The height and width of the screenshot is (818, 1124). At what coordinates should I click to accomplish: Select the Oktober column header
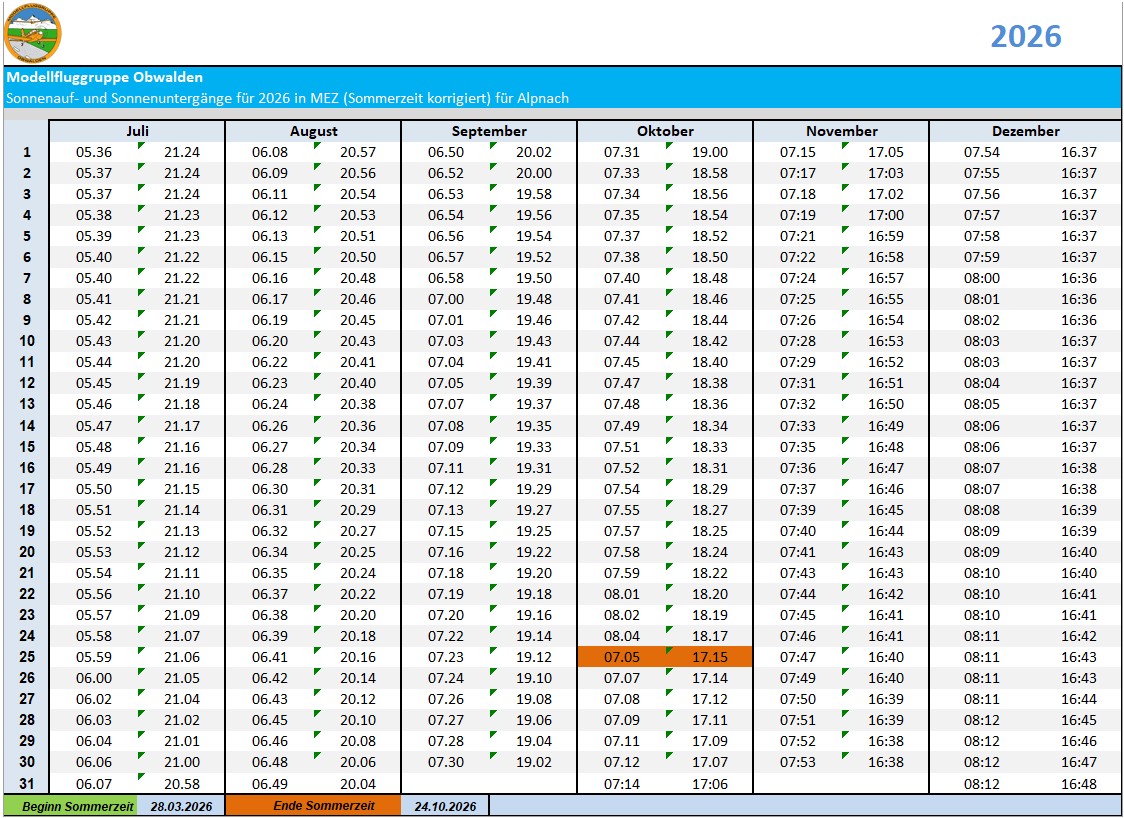[665, 131]
